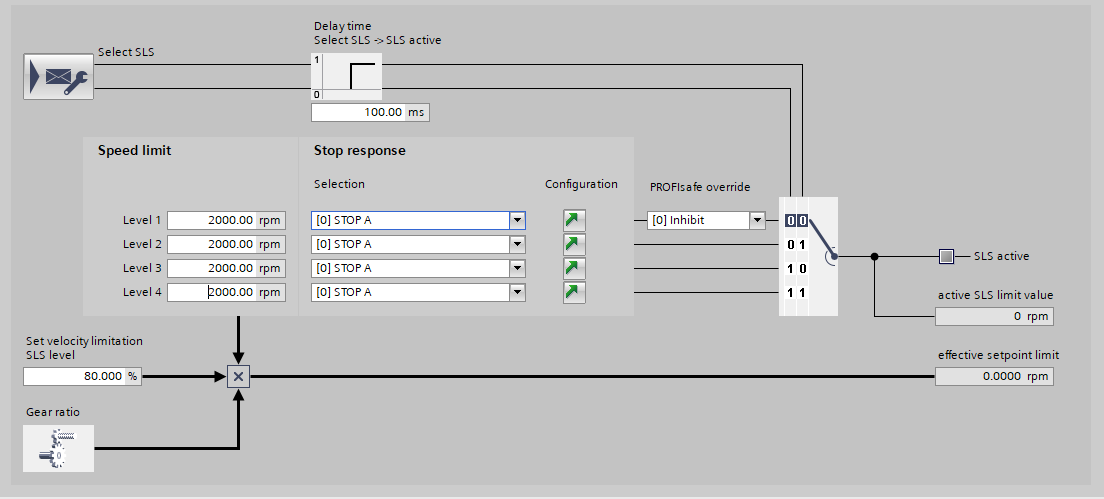The height and width of the screenshot is (499, 1104).
Task: Click the Configuration column label
Action: click(581, 184)
